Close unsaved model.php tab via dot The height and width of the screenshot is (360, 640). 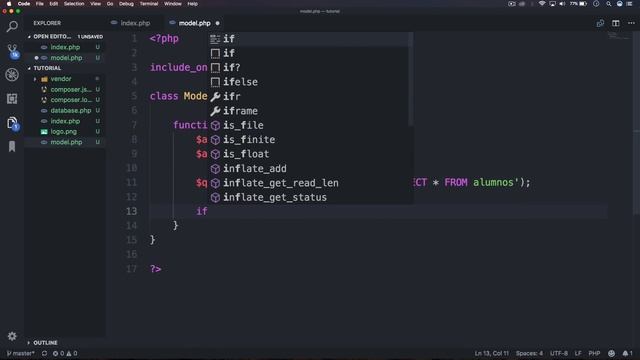point(218,23)
